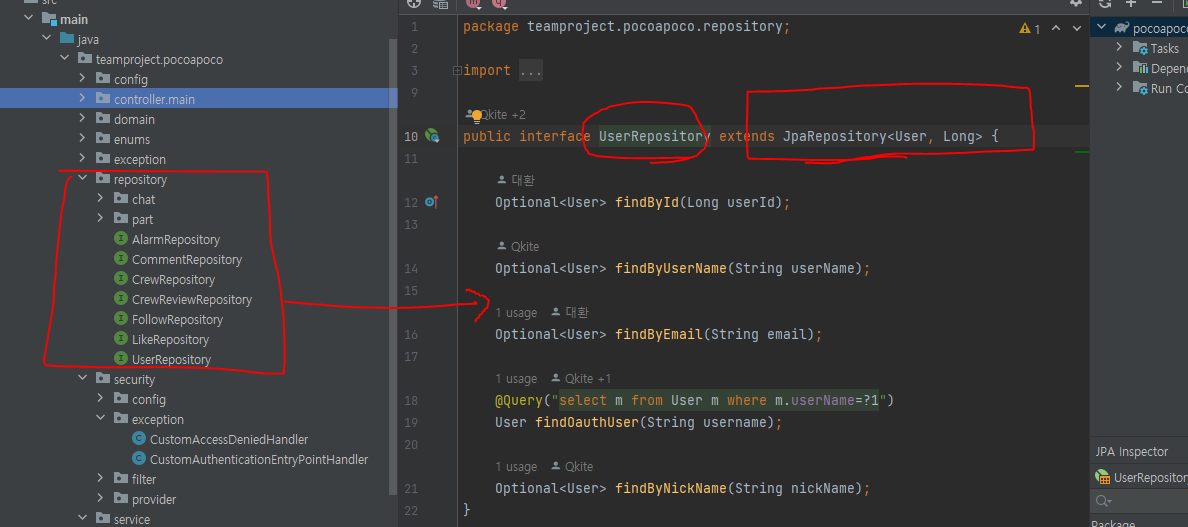The width and height of the screenshot is (1188, 527).
Task: Click the AlarmRepository interface icon
Action: [x=120, y=239]
